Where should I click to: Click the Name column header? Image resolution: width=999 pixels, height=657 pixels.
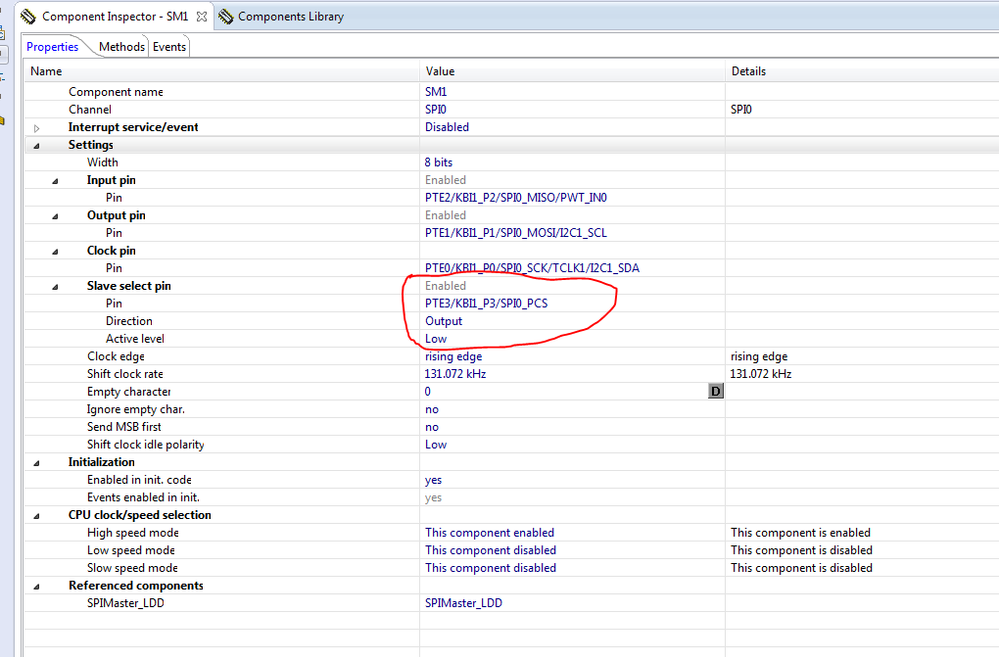tap(46, 71)
